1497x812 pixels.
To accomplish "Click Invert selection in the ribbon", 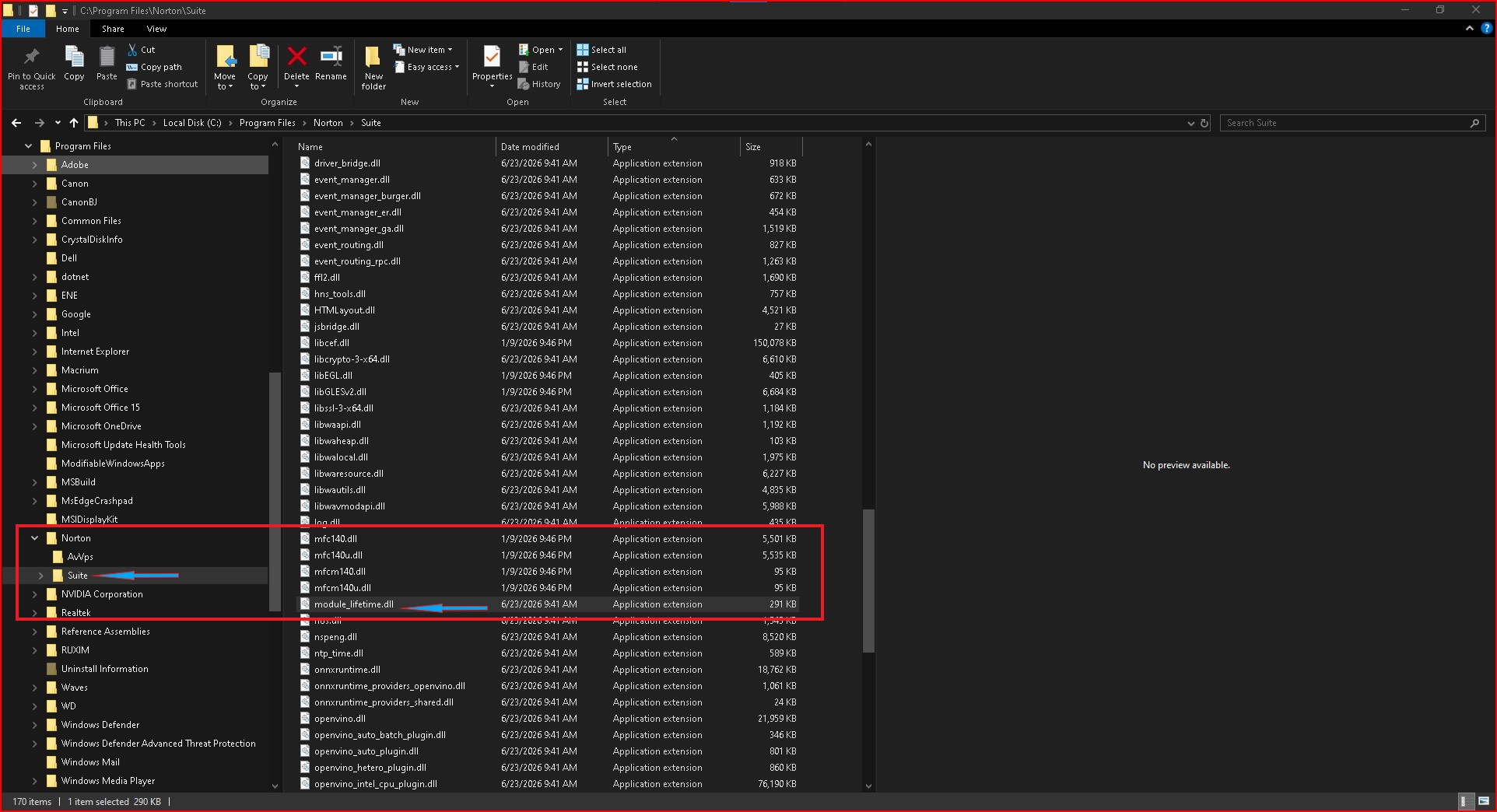I will (x=614, y=84).
